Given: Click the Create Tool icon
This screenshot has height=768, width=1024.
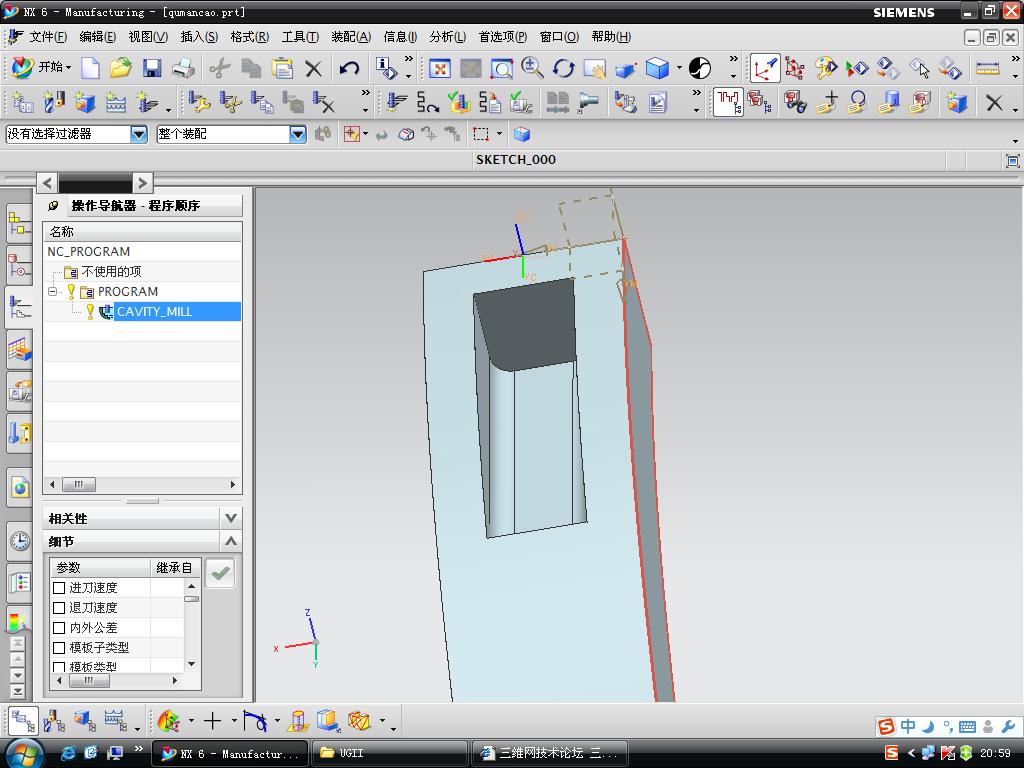Looking at the screenshot, I should click(54, 103).
